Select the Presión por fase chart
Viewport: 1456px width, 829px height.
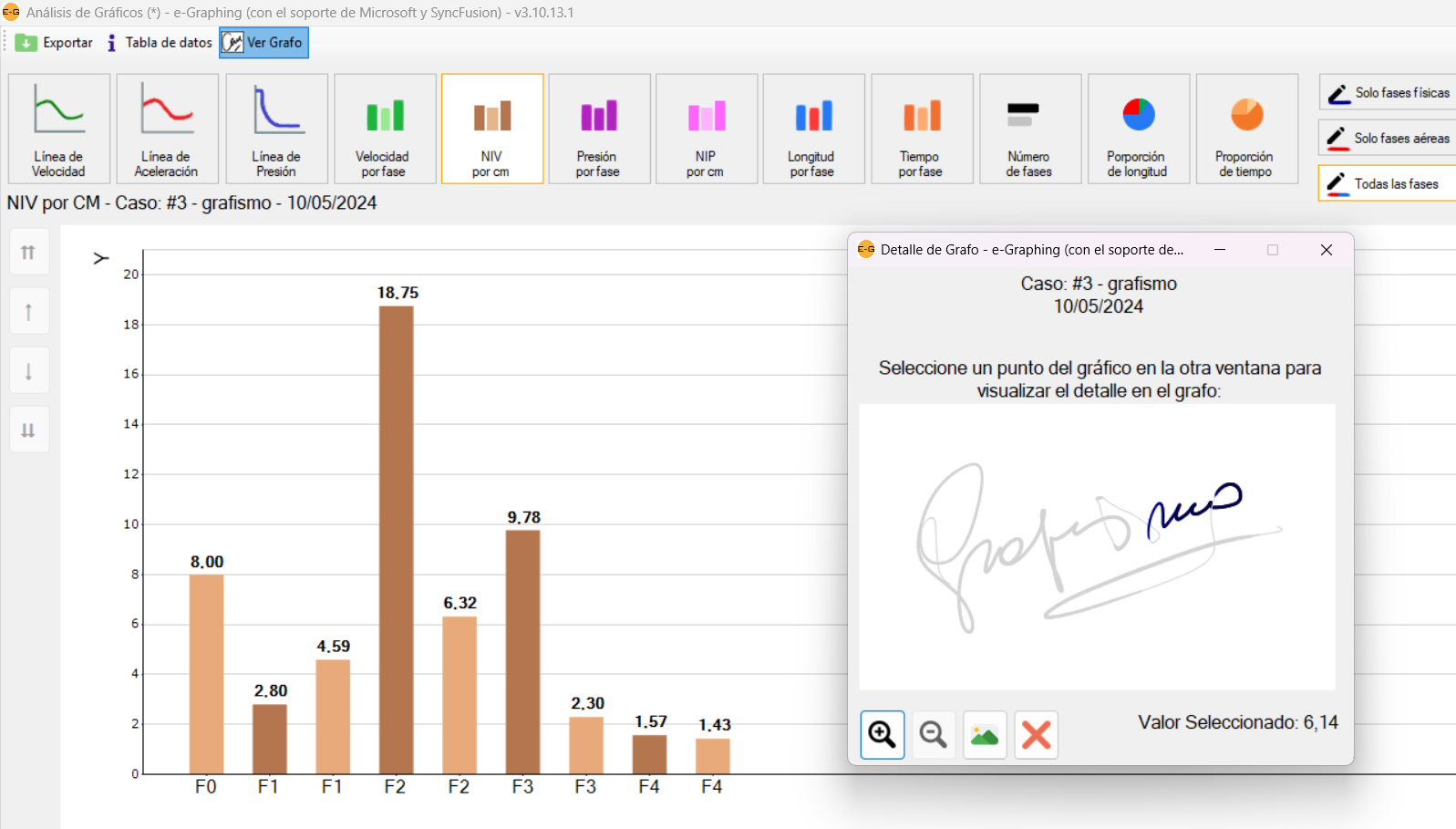[599, 129]
